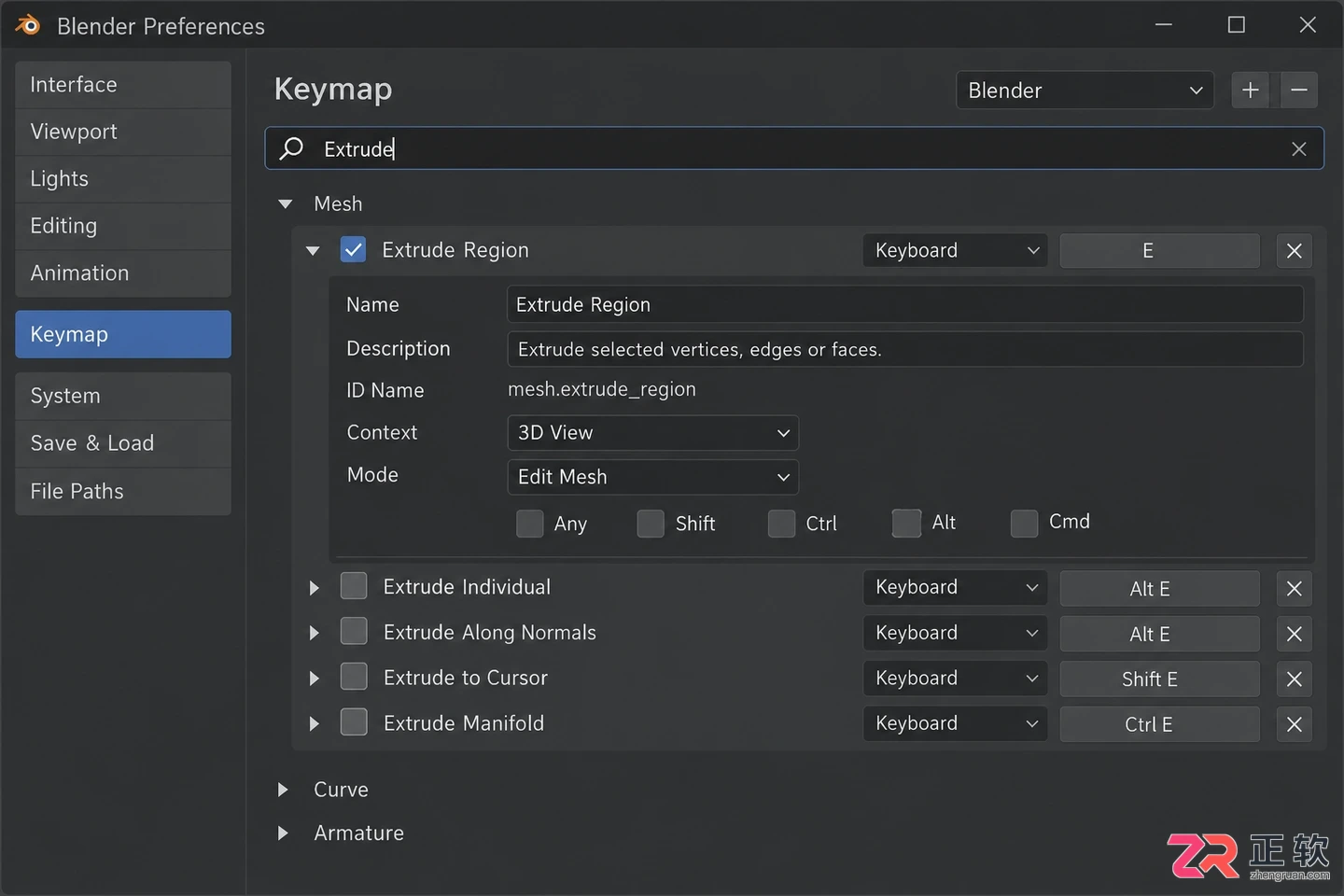Switch to the Interface preferences tab

coord(123,85)
